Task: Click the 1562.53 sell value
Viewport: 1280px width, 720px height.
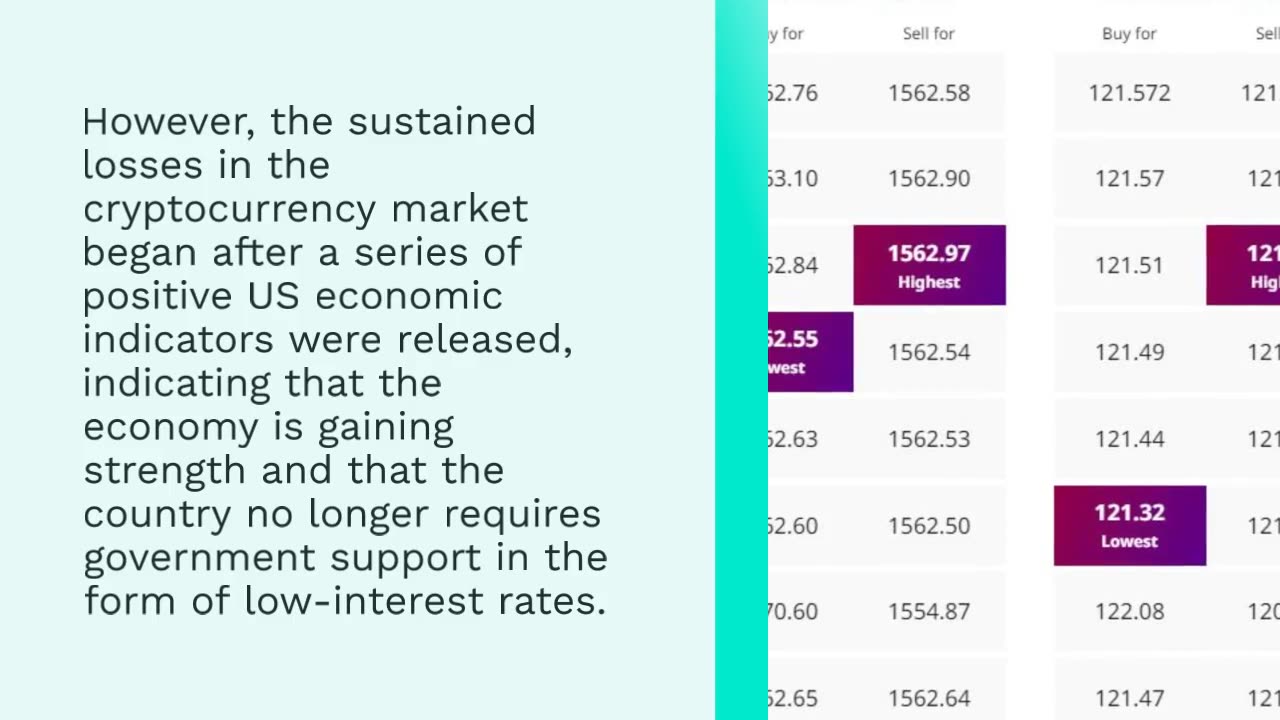Action: 929,439
